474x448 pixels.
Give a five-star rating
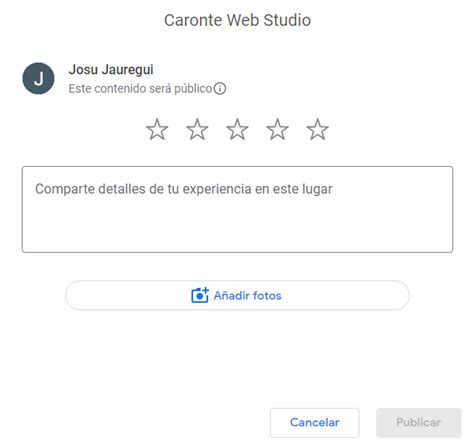(317, 129)
